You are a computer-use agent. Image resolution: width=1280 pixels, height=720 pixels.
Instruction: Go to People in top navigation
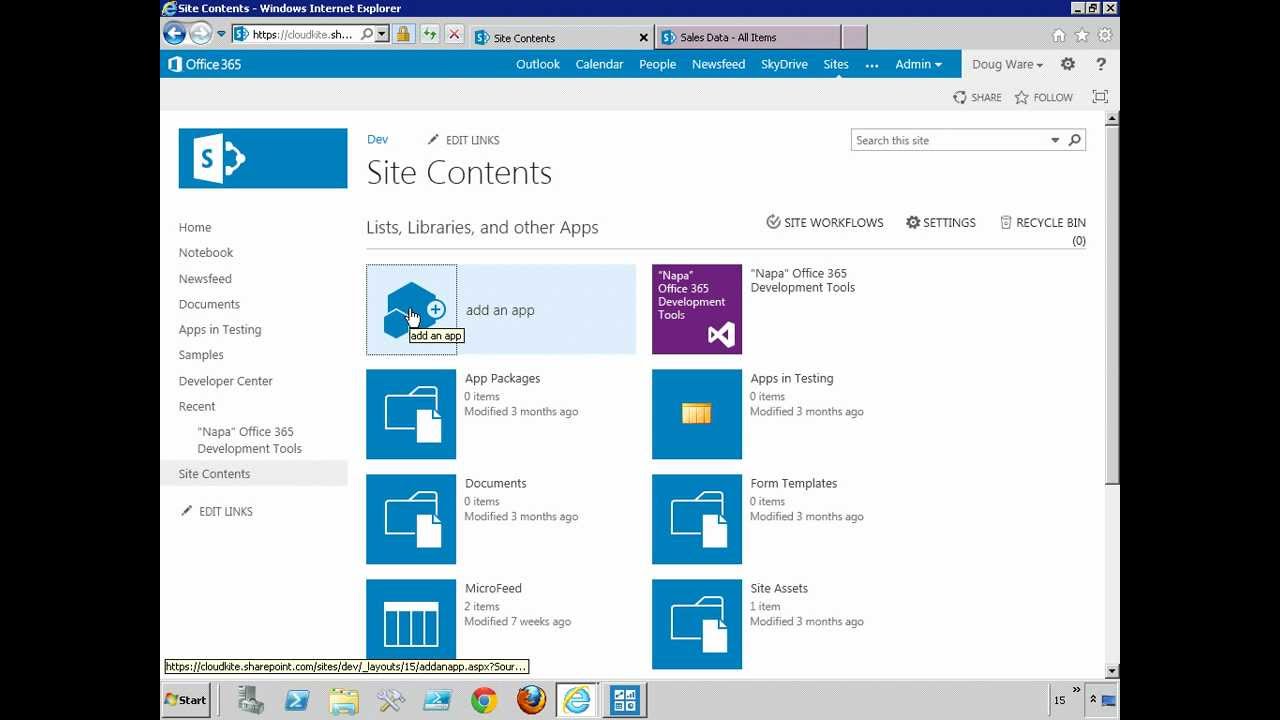coord(657,64)
